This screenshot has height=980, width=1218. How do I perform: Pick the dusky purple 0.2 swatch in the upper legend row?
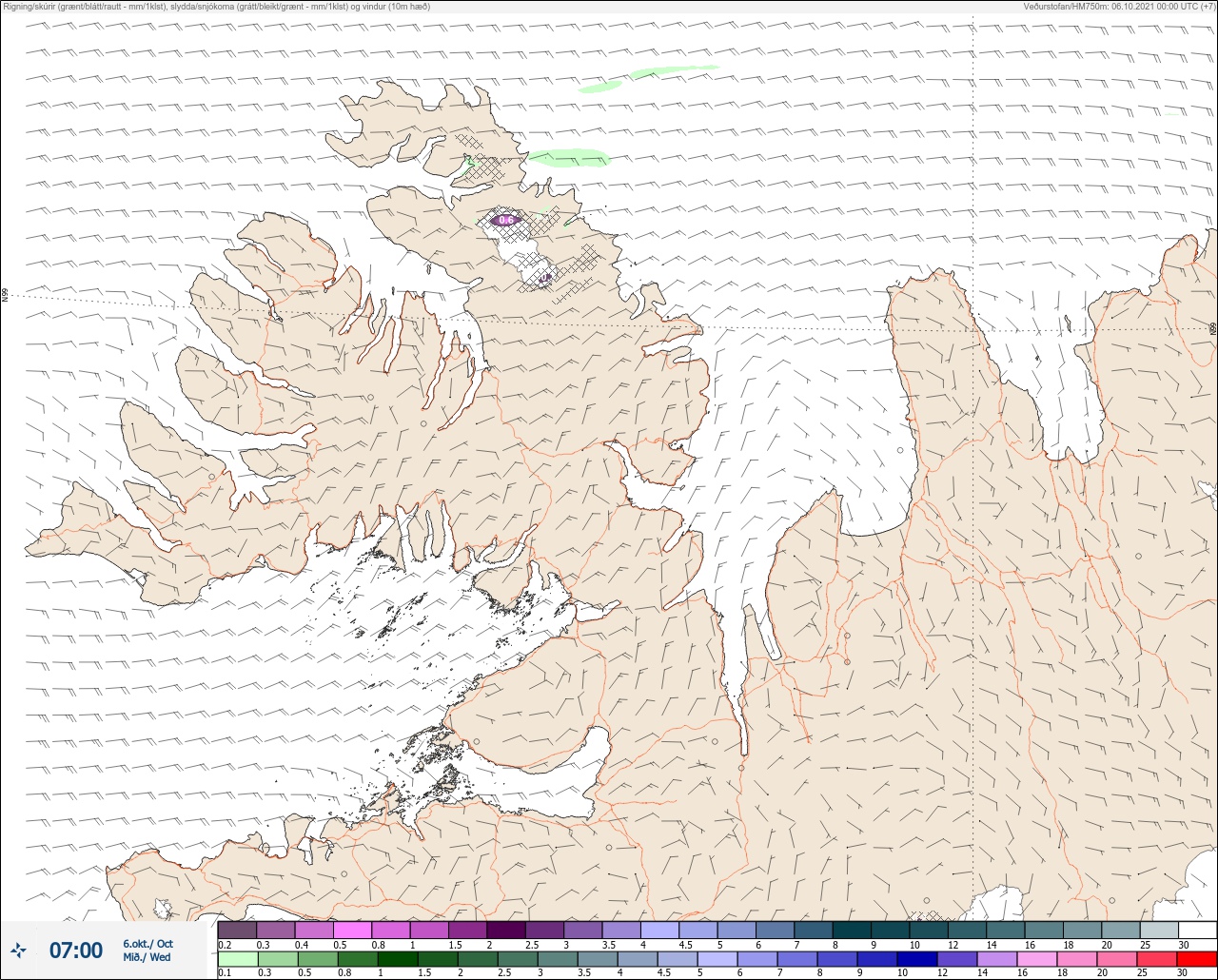(x=237, y=930)
